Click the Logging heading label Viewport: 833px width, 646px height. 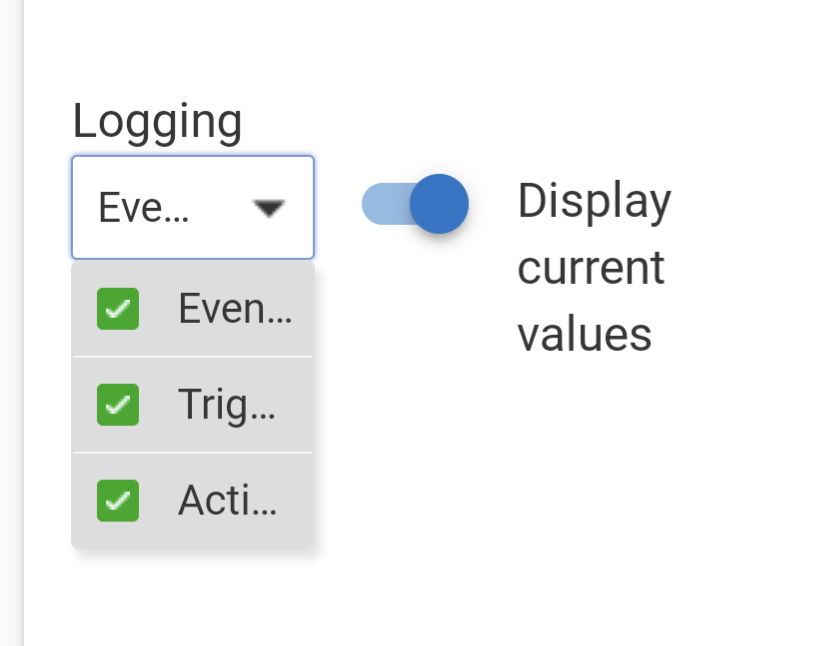156,120
